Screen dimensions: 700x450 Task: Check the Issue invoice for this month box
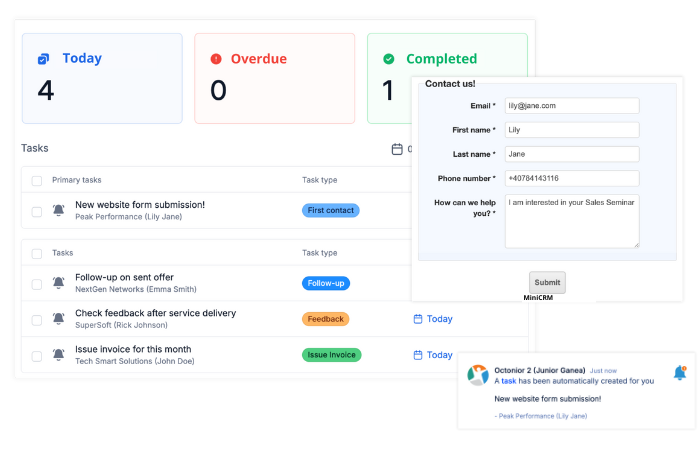(x=37, y=355)
